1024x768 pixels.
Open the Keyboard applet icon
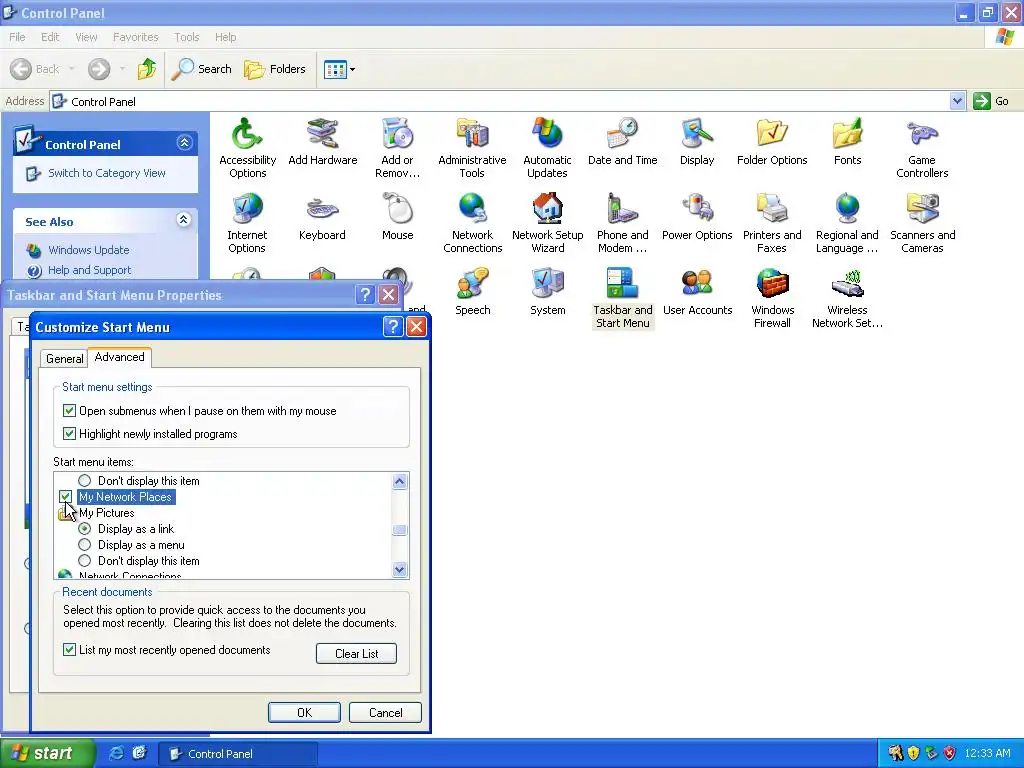322,217
